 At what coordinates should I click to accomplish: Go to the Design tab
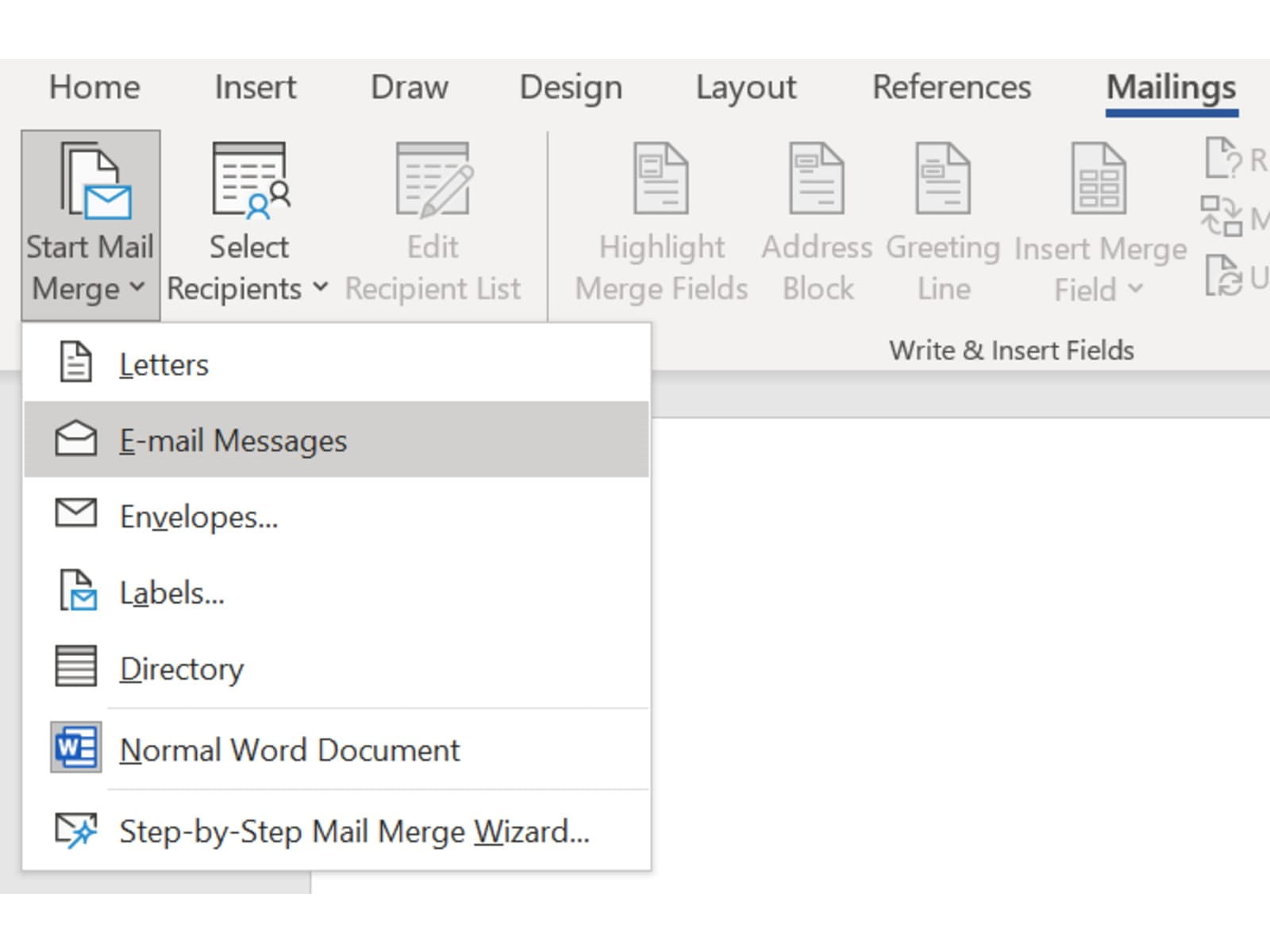(x=571, y=87)
